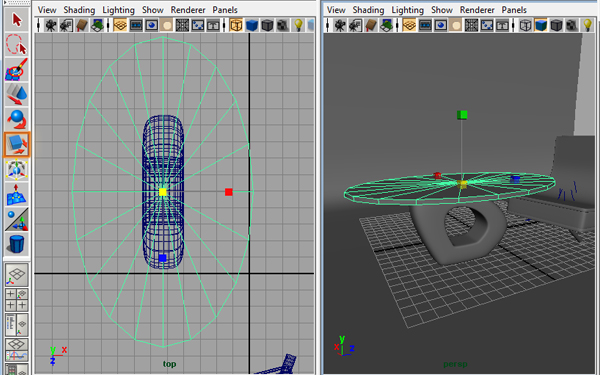Activate the Paint Selection tool

16,69
